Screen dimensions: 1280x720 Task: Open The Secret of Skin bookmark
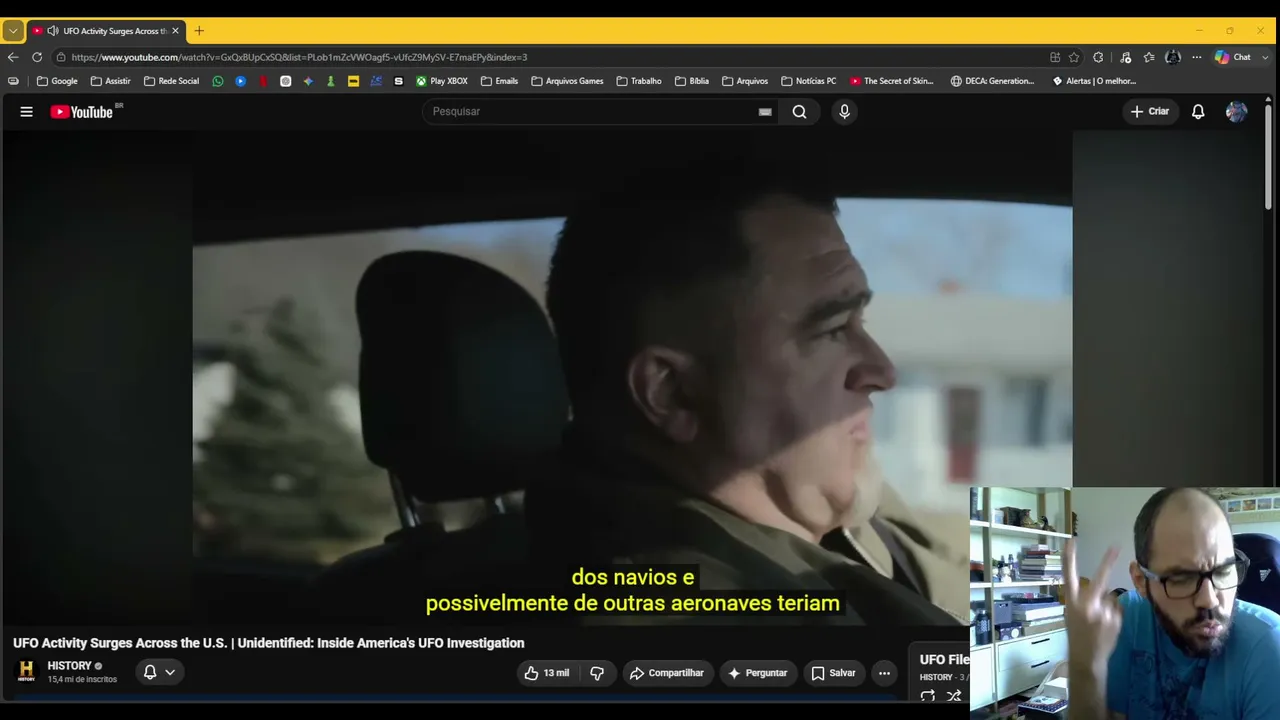click(x=892, y=81)
